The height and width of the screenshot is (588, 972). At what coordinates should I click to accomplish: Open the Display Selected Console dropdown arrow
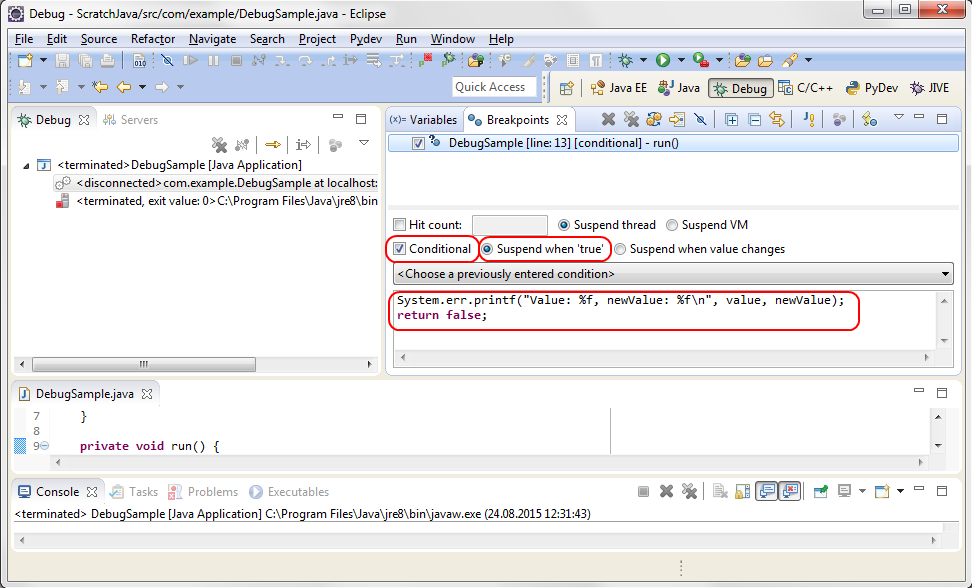coord(862,491)
